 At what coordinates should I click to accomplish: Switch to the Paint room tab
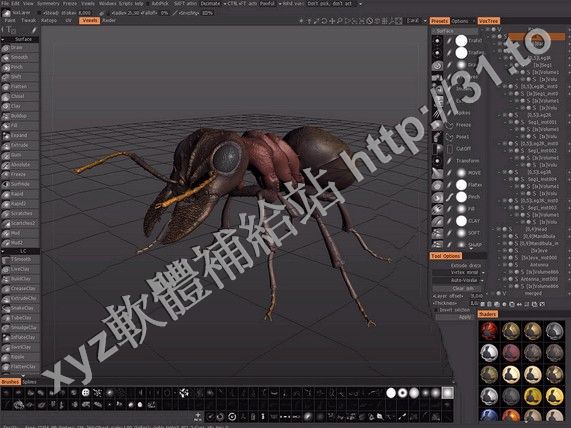[x=10, y=20]
